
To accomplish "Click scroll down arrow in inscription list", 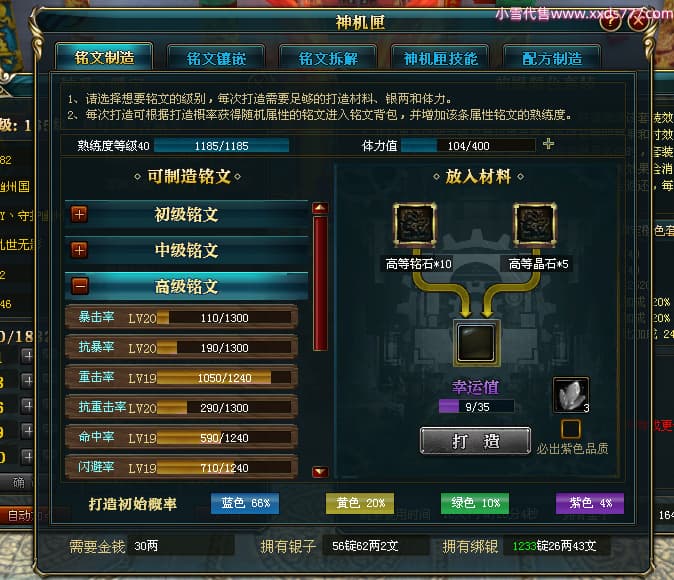I will coord(320,472).
